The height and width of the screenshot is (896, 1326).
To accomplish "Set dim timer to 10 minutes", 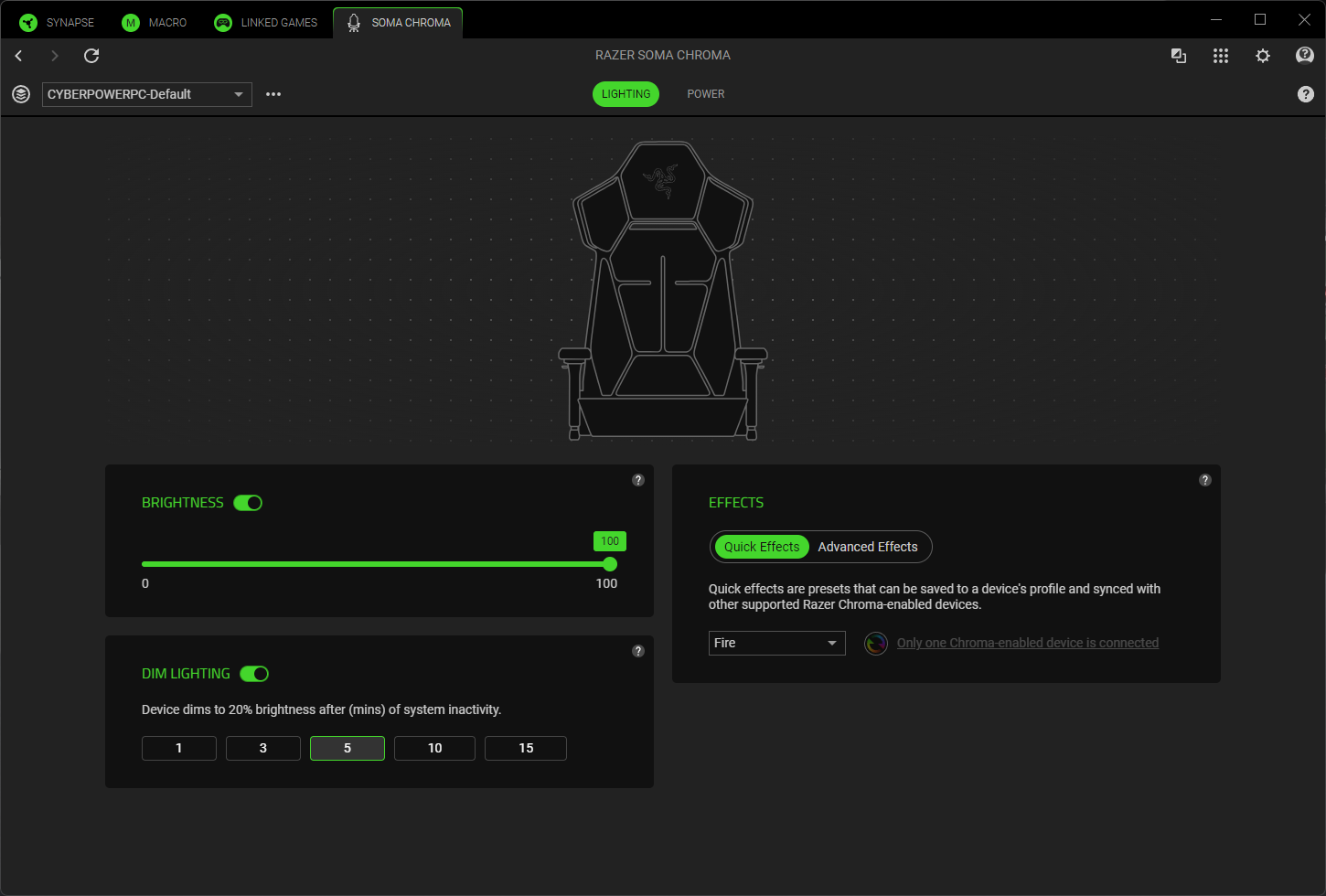I will tap(434, 748).
